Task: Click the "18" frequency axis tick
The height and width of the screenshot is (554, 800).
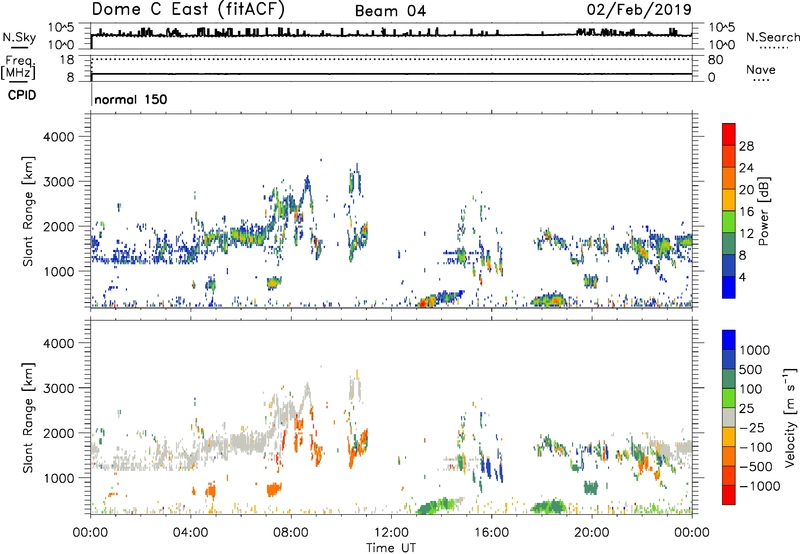Action: tap(67, 60)
